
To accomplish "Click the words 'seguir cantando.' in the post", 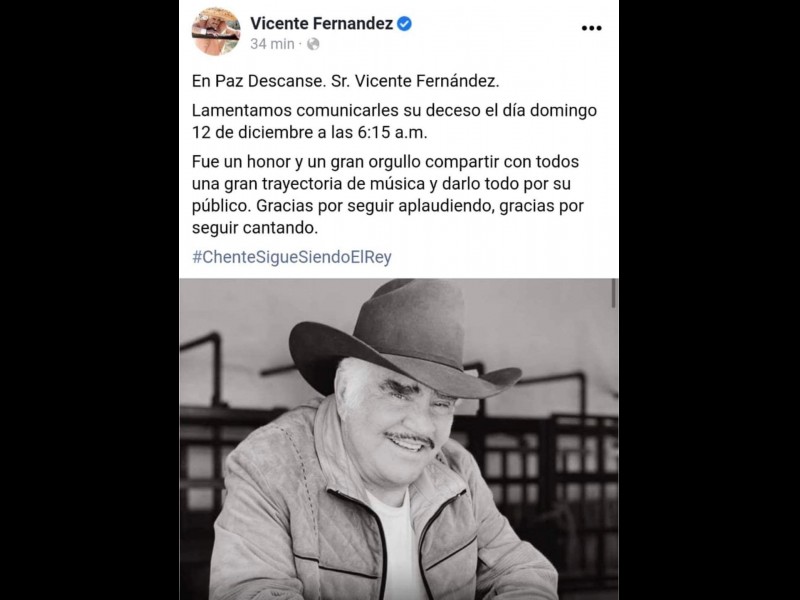I will pos(255,228).
